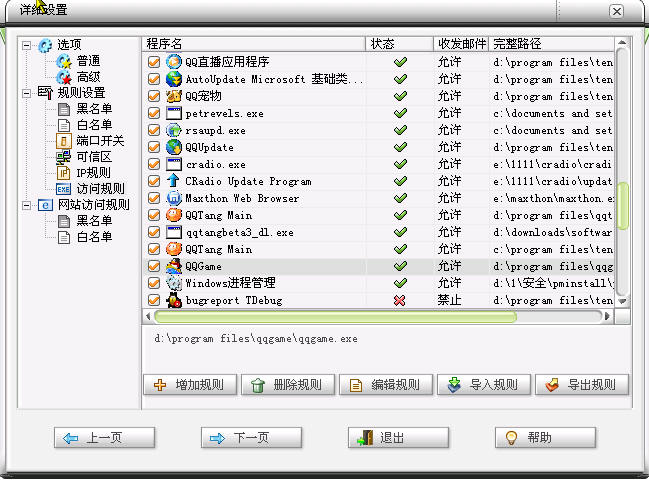Collapse the 选项 tree node
This screenshot has width=649, height=481.
[26, 45]
